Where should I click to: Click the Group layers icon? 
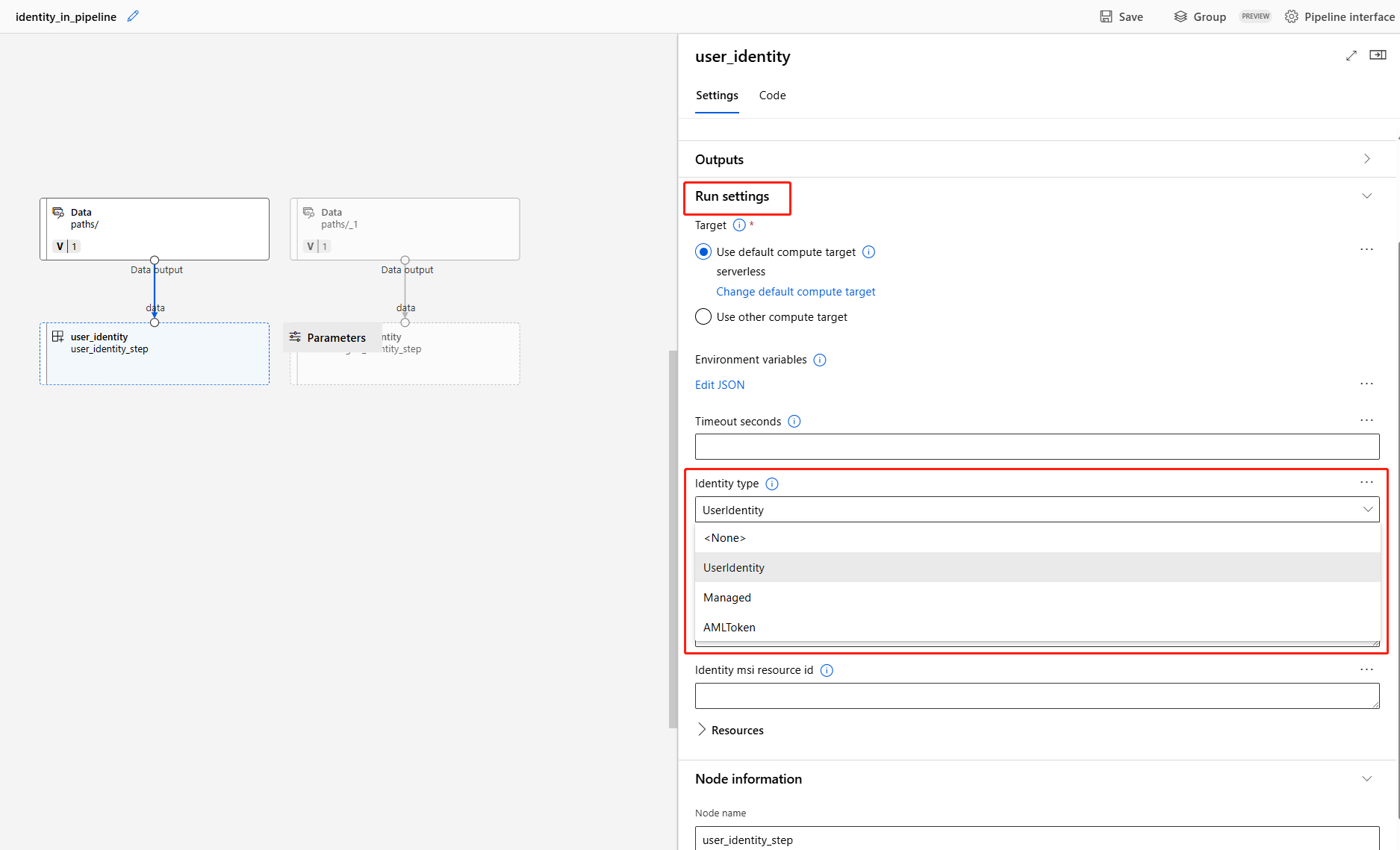(1180, 16)
